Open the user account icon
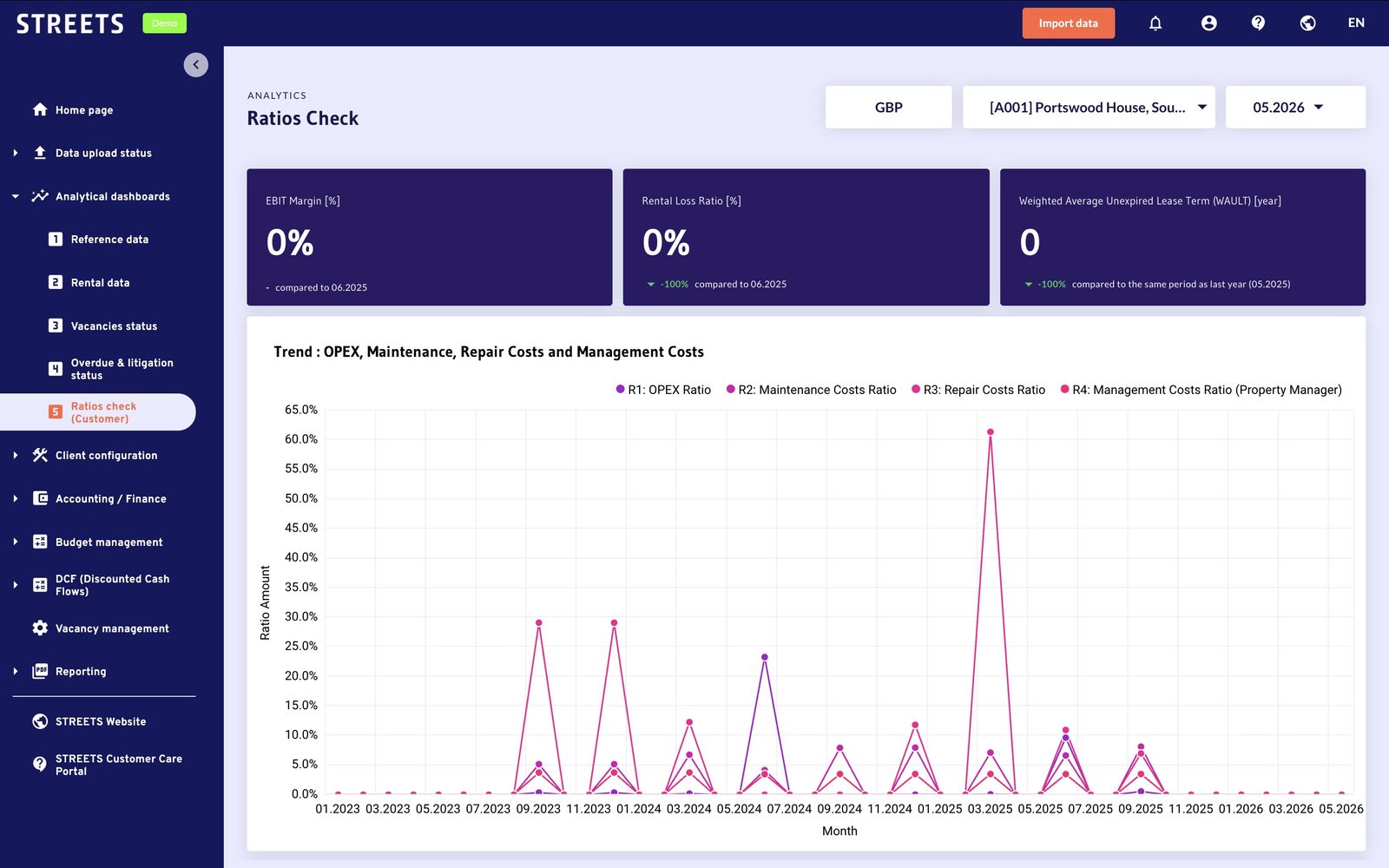 coord(1208,23)
